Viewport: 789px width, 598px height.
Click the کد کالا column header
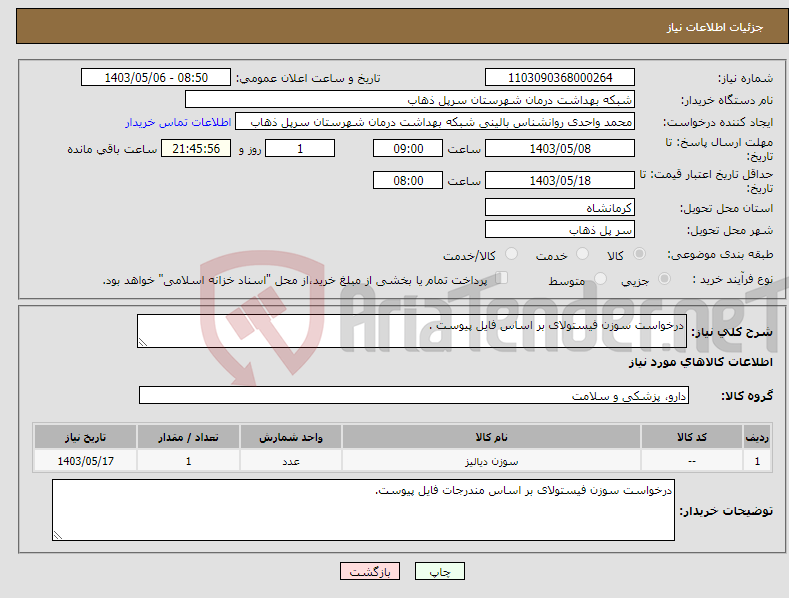coord(692,436)
